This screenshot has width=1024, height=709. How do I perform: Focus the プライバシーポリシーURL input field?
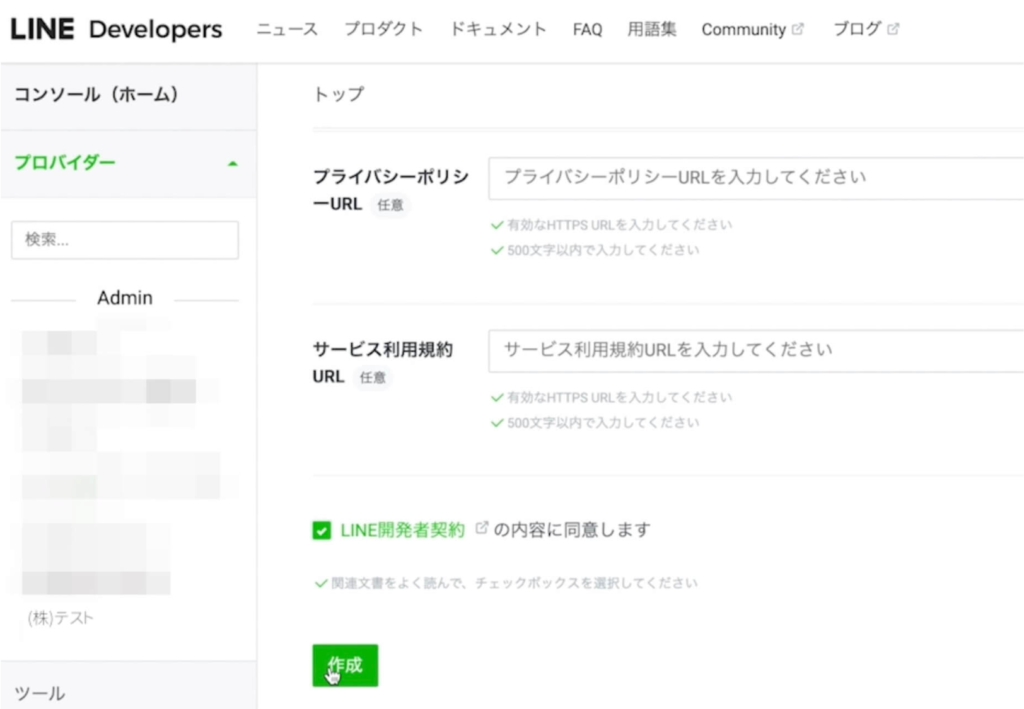[x=755, y=178]
